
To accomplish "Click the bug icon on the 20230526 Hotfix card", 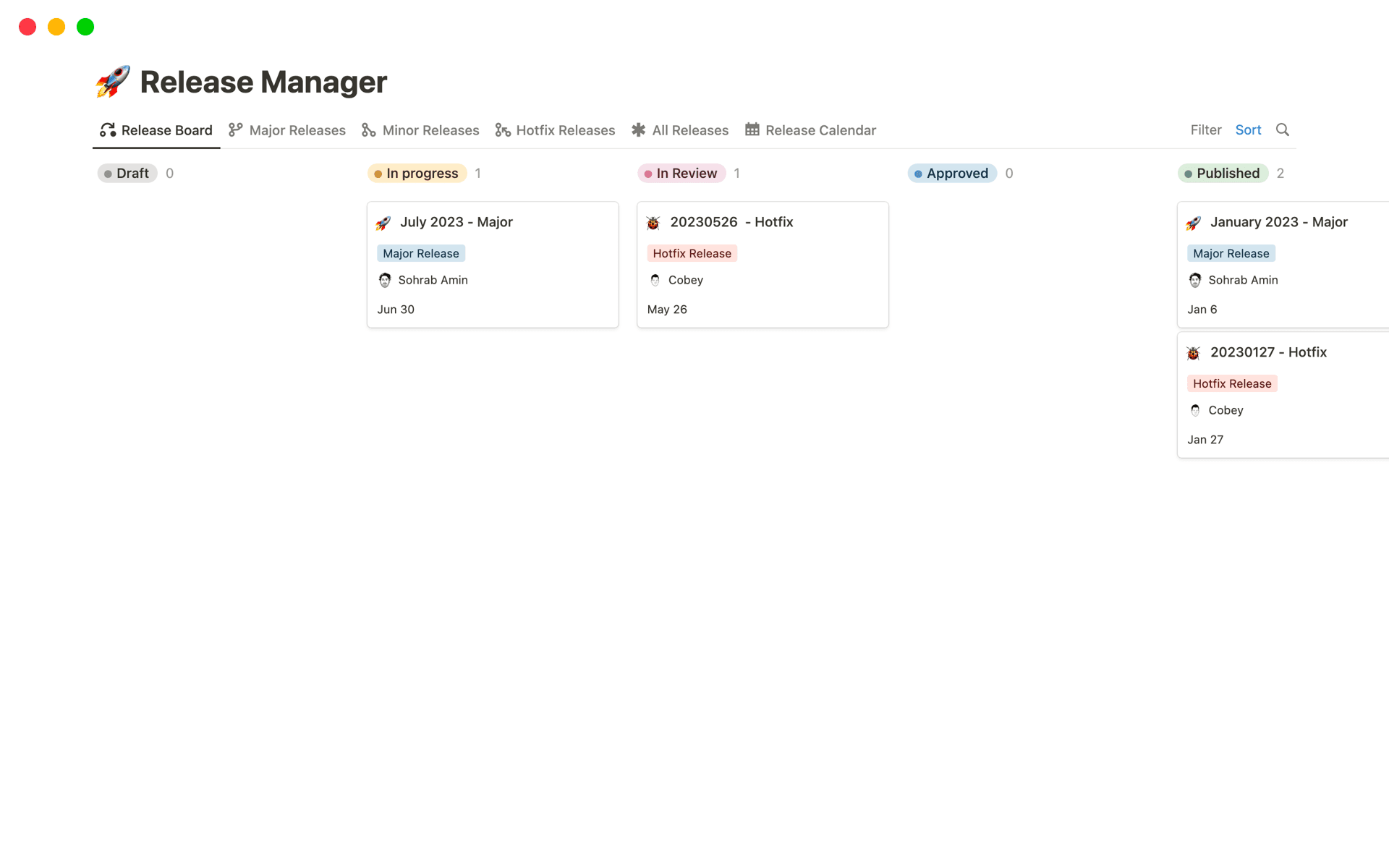I will 654,222.
